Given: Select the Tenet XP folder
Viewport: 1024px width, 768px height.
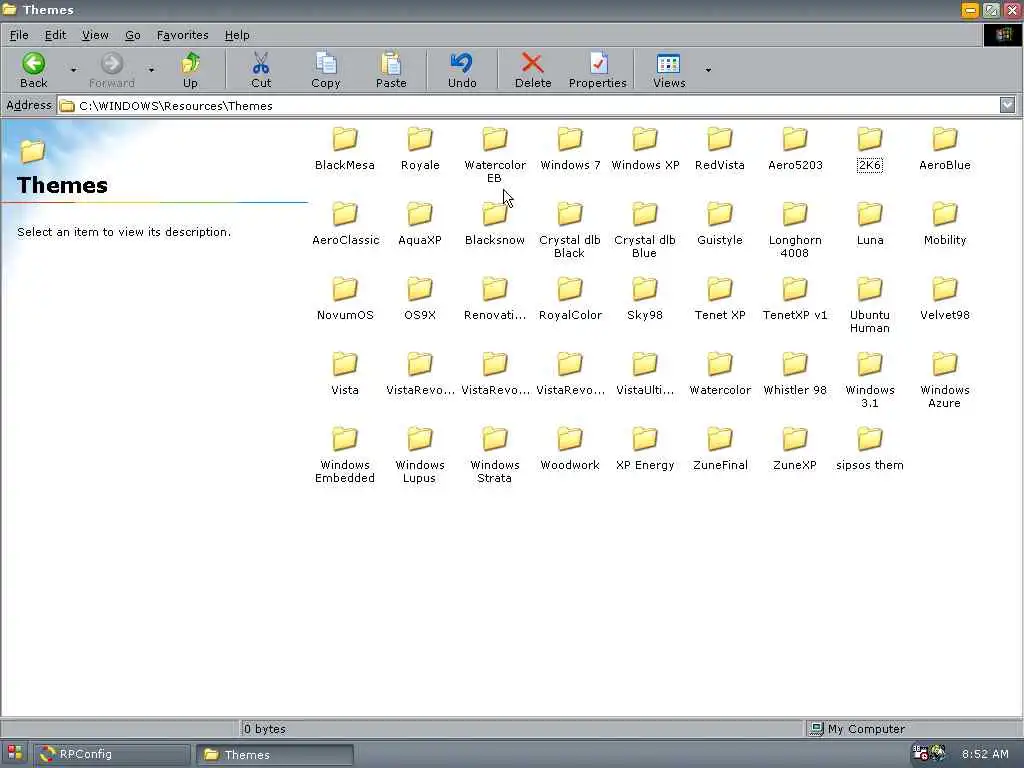Looking at the screenshot, I should tap(720, 299).
